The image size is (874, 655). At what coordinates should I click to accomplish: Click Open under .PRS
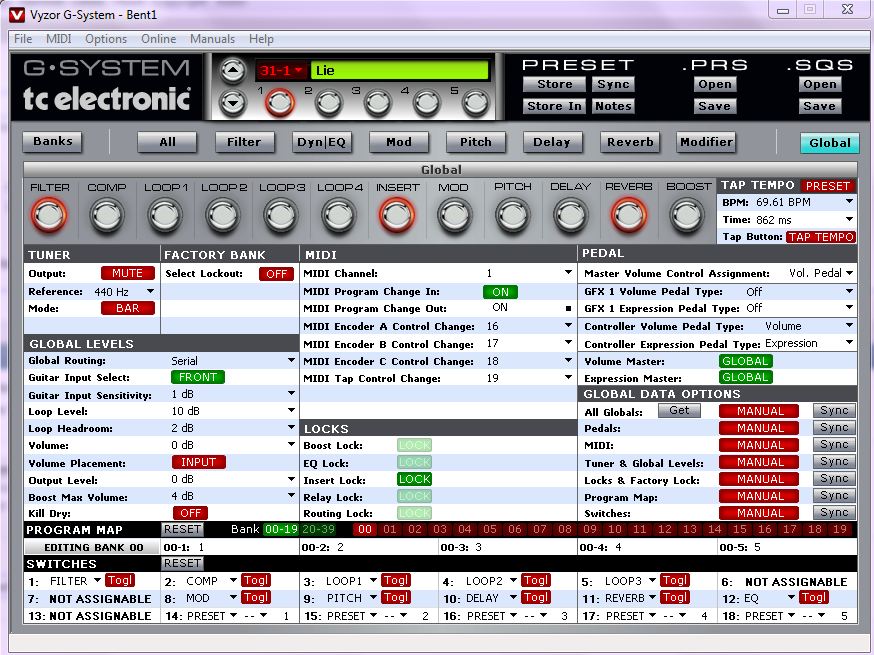715,84
